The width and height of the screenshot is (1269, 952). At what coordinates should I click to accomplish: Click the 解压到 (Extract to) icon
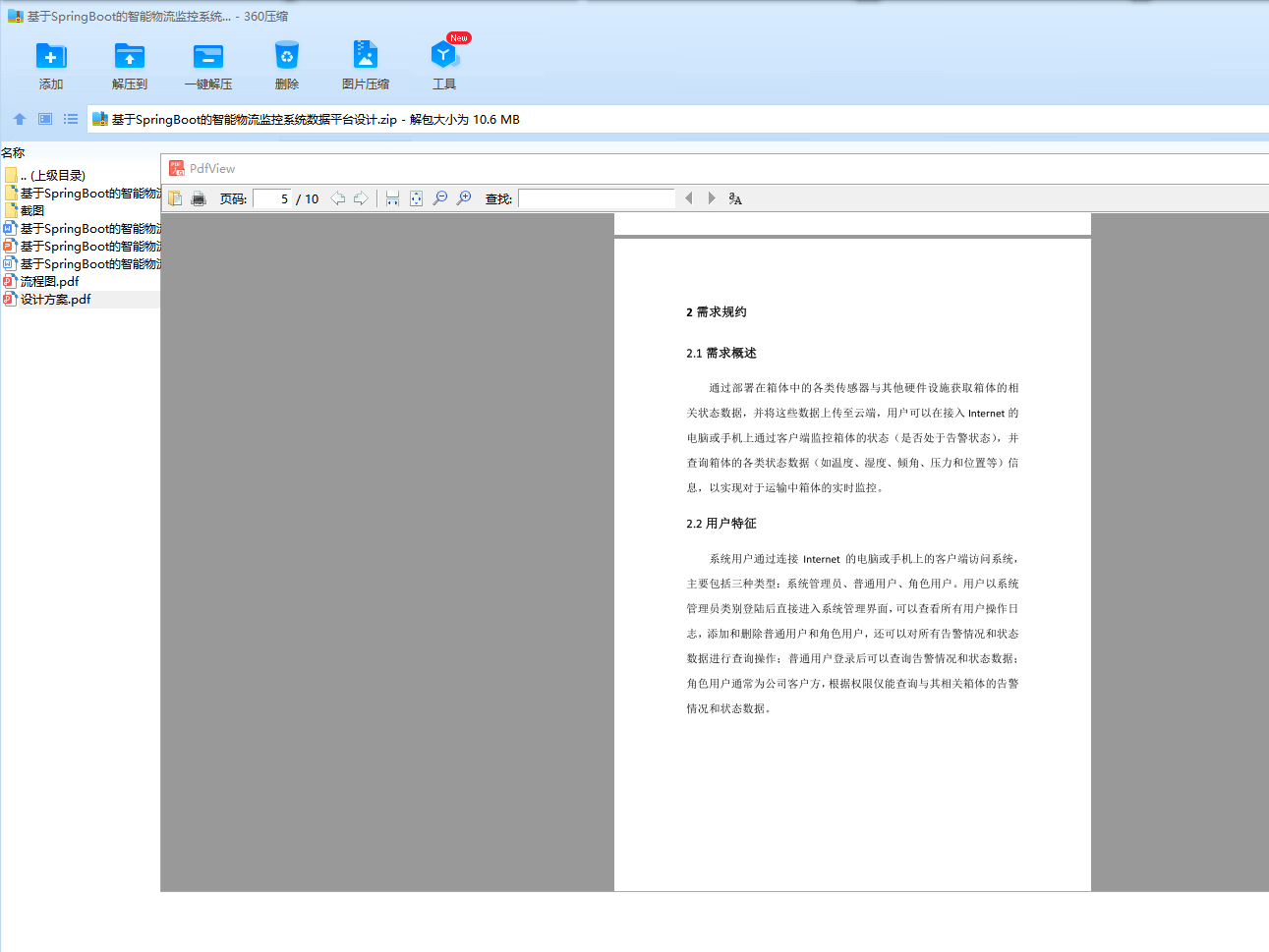click(130, 56)
